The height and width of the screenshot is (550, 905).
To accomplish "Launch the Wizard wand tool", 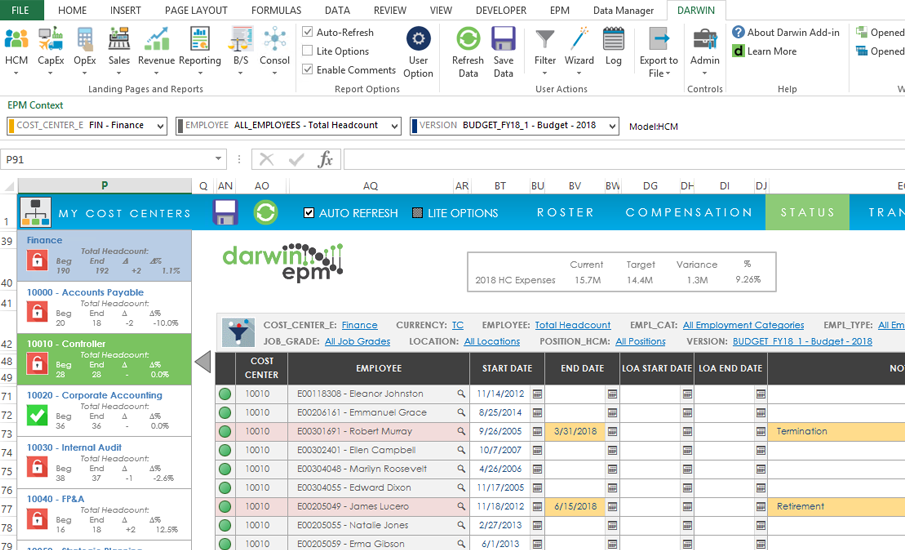I will [x=579, y=39].
